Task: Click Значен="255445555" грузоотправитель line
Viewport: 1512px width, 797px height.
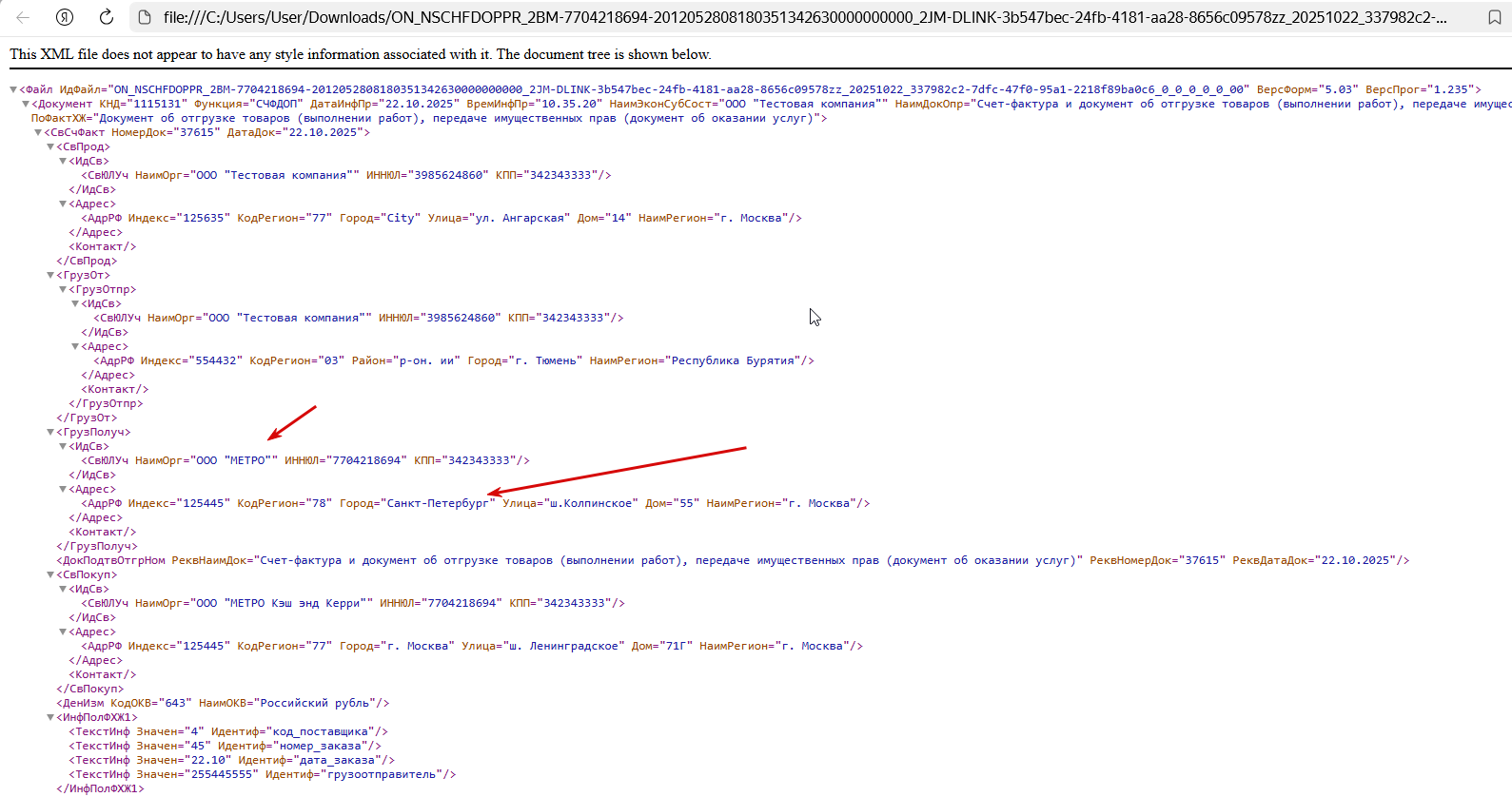Action: (262, 774)
